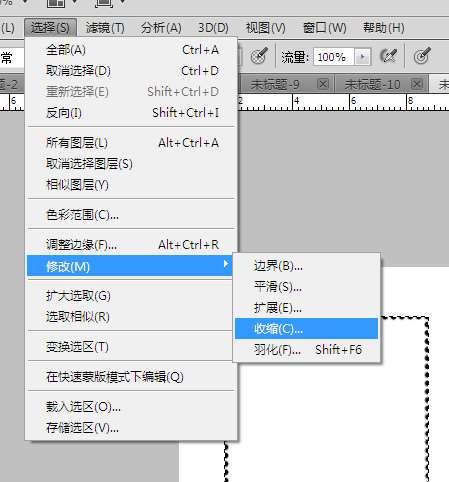The width and height of the screenshot is (449, 482).
Task: Close the 未标题-10 document tab
Action: point(417,84)
